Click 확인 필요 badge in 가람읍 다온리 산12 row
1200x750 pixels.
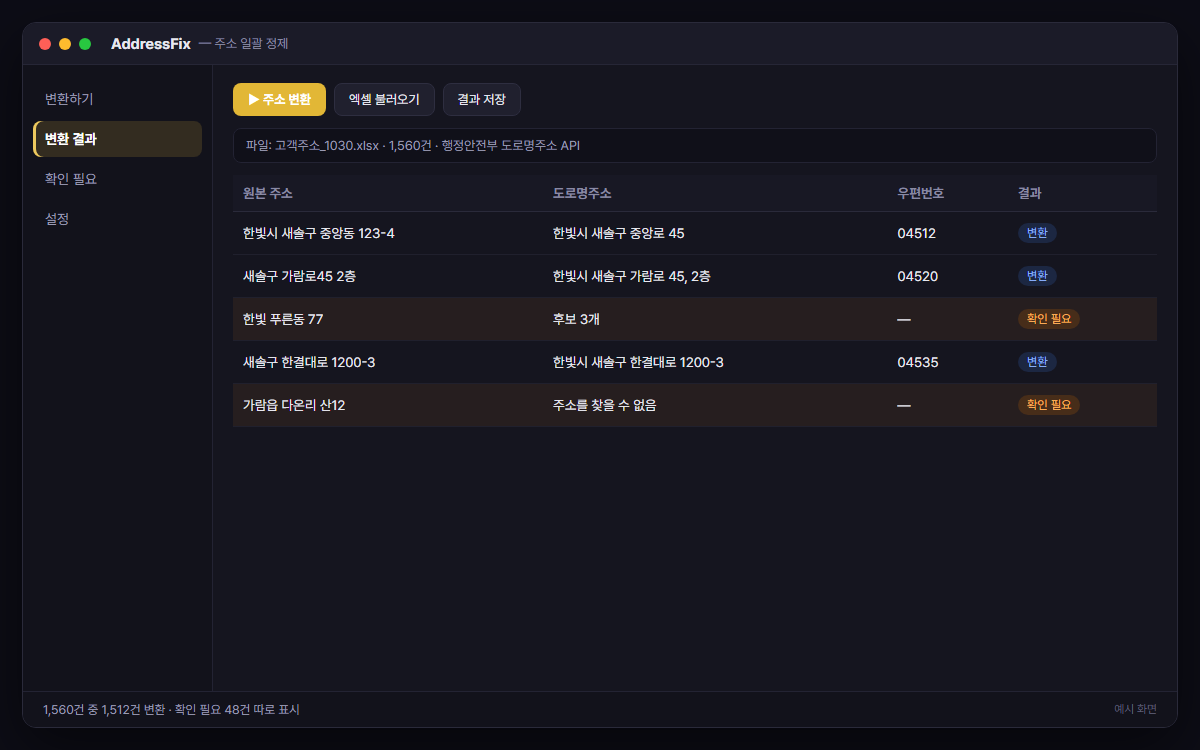coord(1049,405)
